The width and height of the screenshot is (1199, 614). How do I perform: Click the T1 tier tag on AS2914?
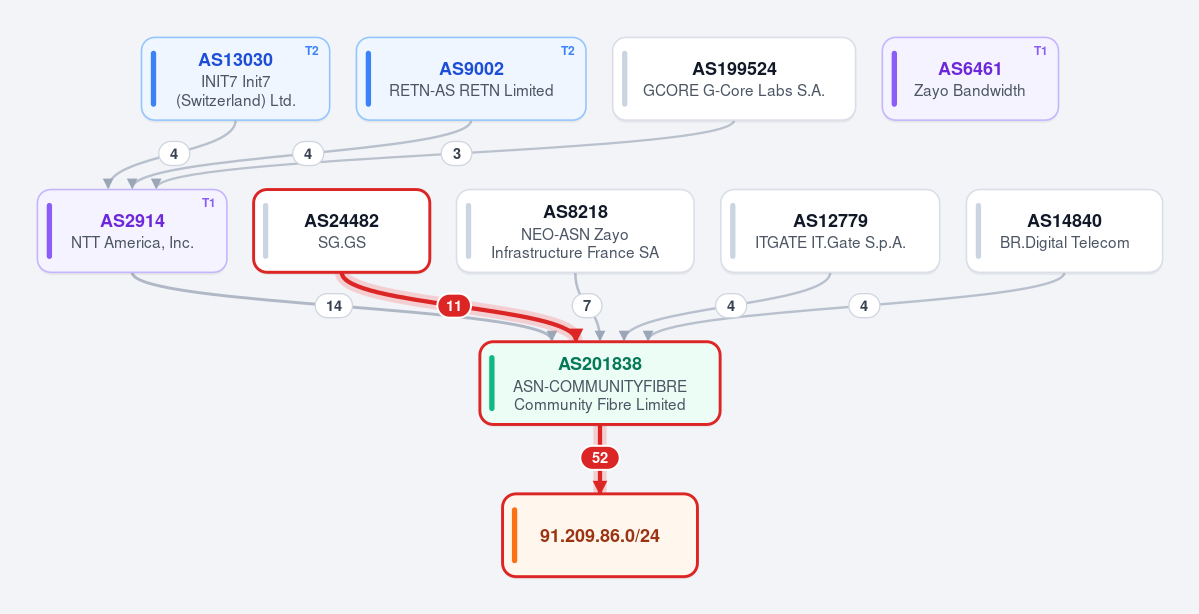pyautogui.click(x=209, y=203)
